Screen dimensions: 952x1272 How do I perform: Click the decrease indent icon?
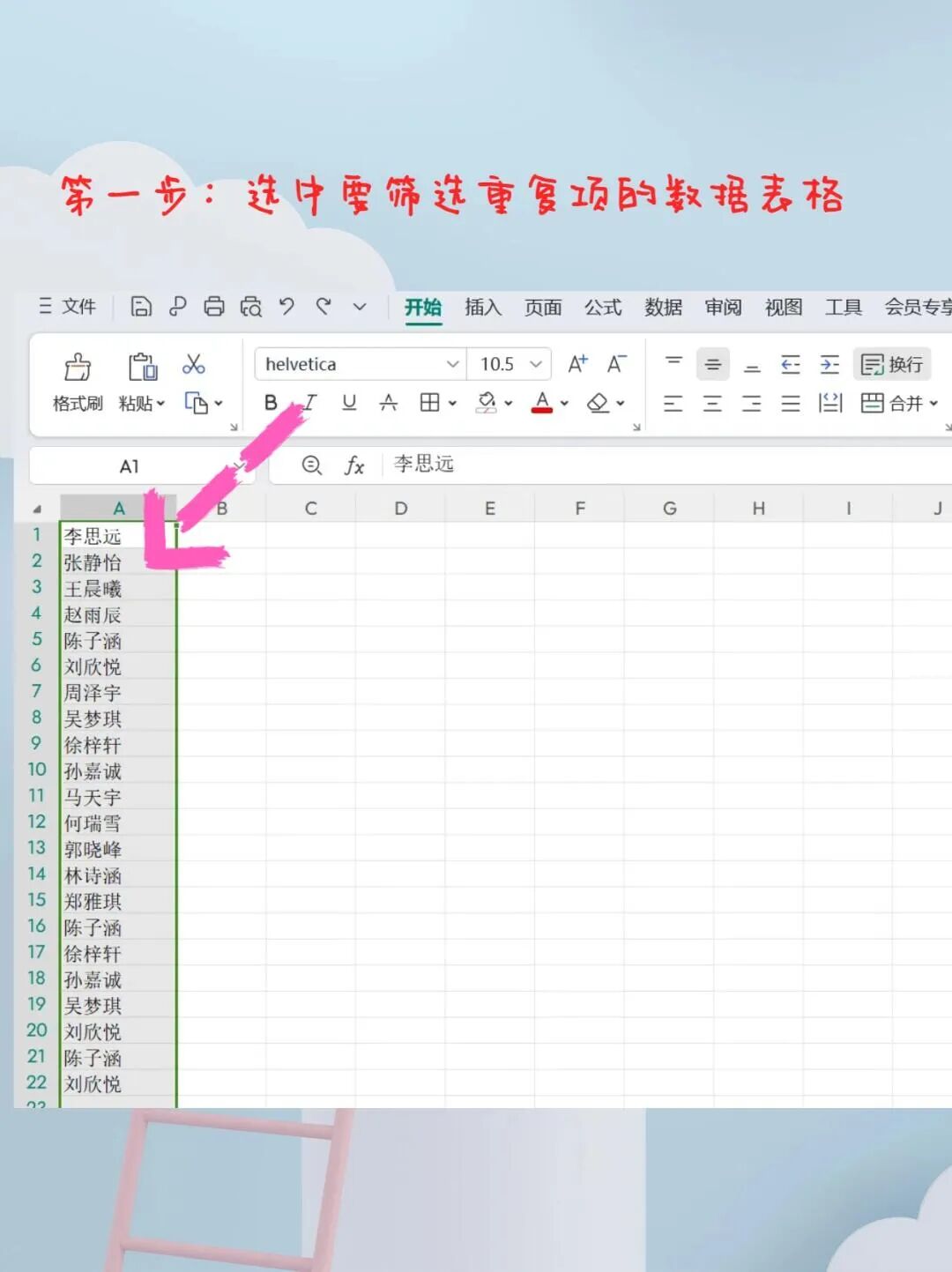(x=791, y=364)
